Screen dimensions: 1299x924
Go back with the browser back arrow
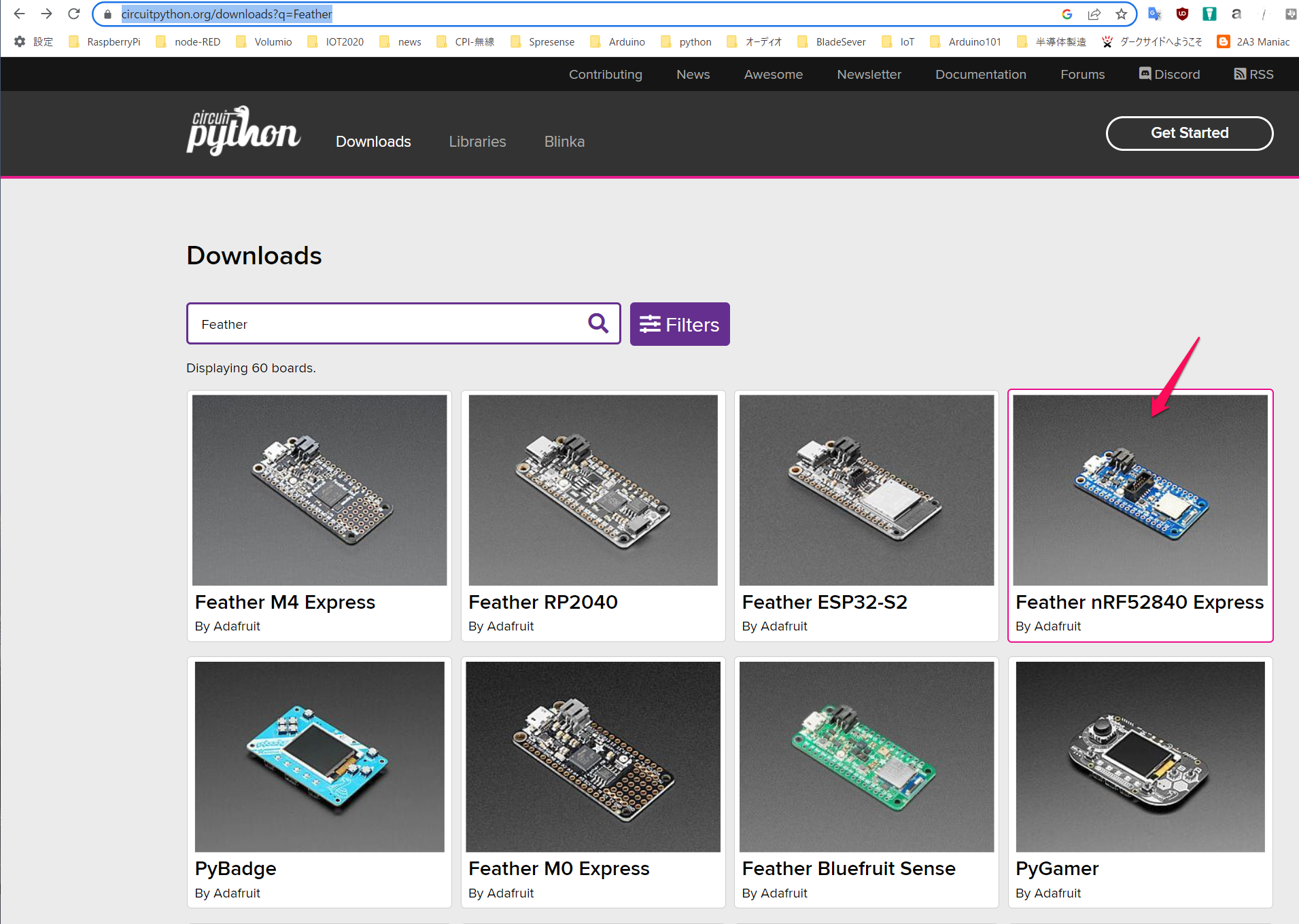19,14
